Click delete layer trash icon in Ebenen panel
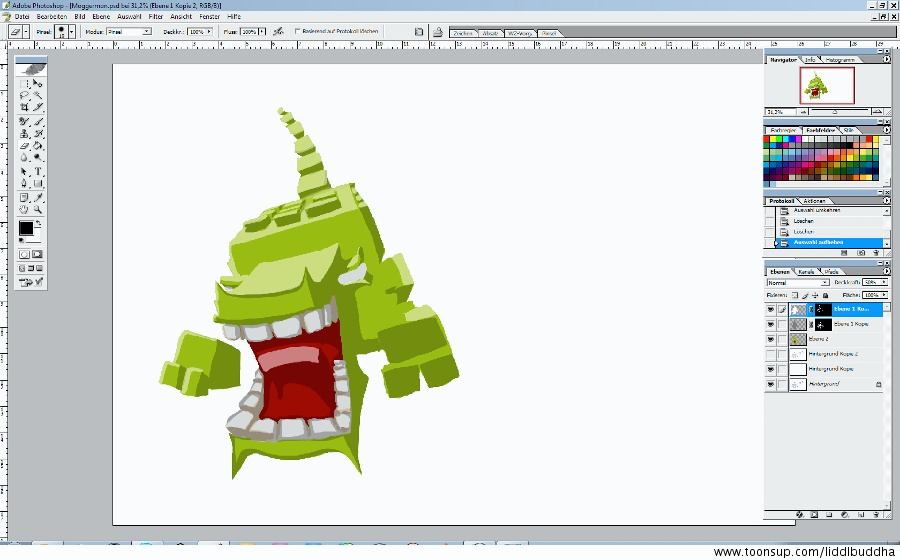This screenshot has height=560, width=900. coord(876,515)
